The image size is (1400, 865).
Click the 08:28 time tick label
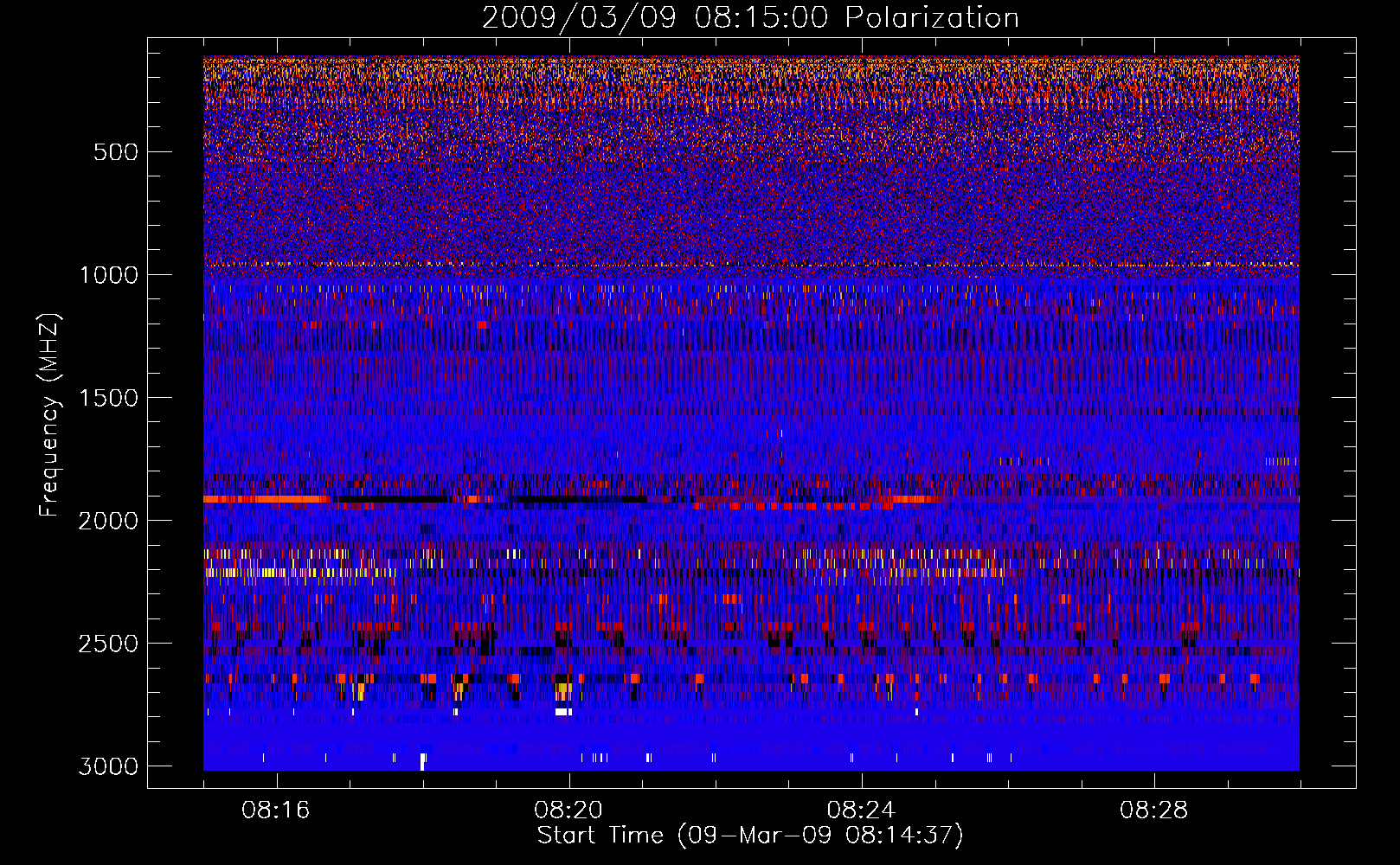tap(1153, 811)
